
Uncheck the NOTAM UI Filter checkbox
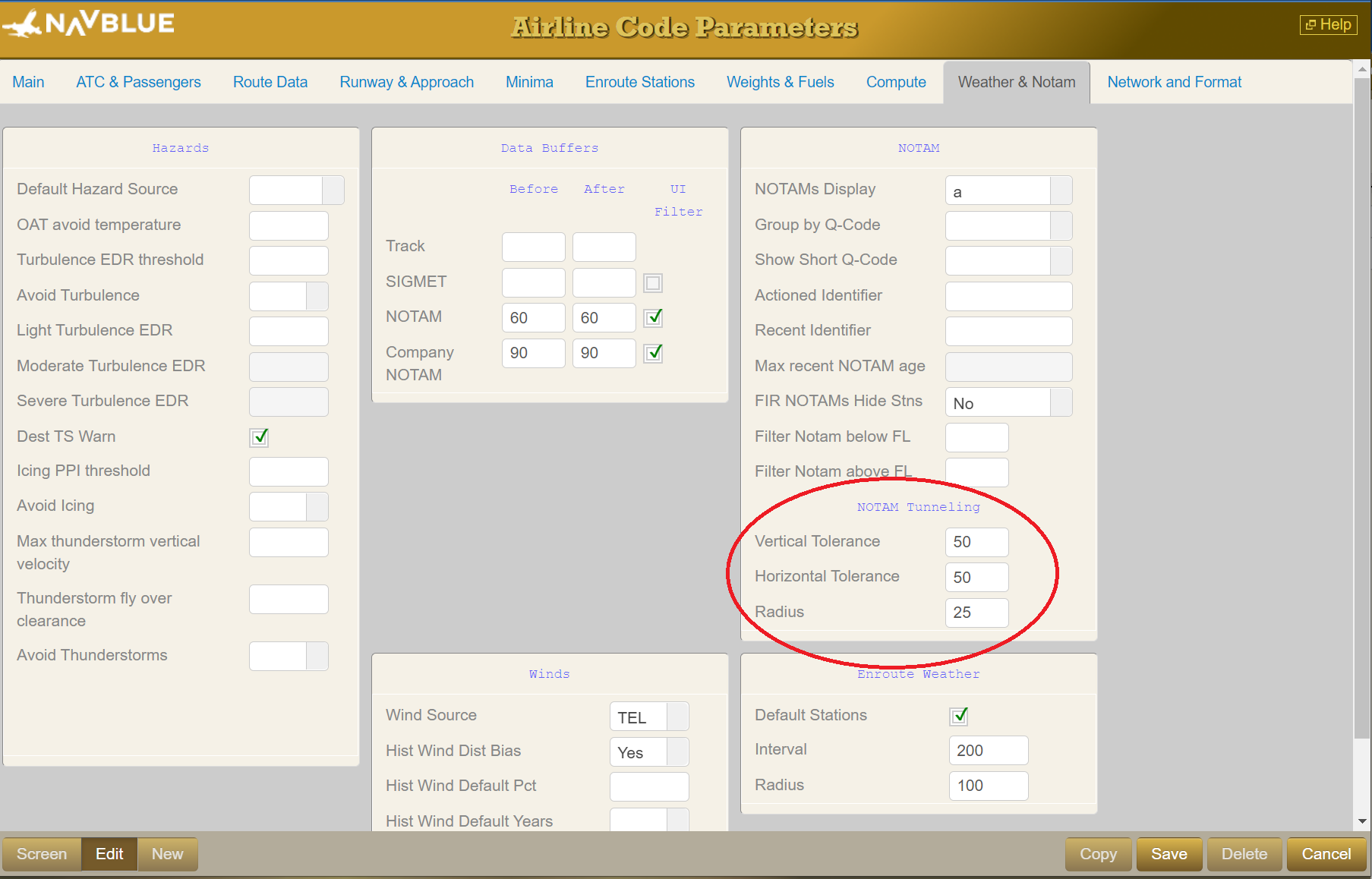(x=653, y=318)
